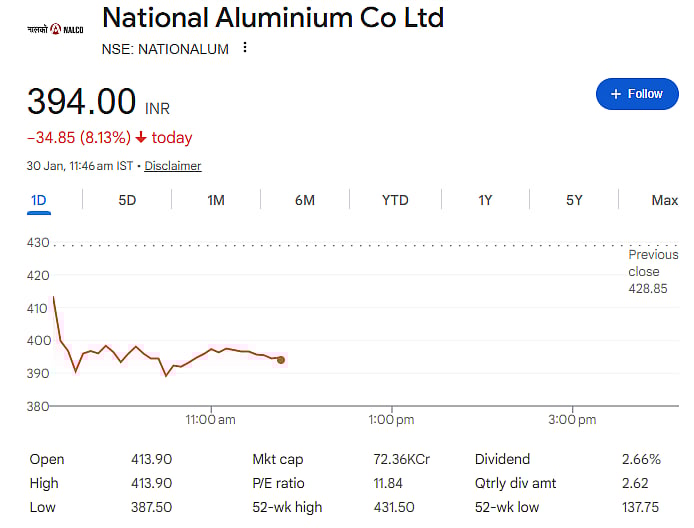Select the 1D chart range tab
The image size is (694, 528).
[x=39, y=200]
